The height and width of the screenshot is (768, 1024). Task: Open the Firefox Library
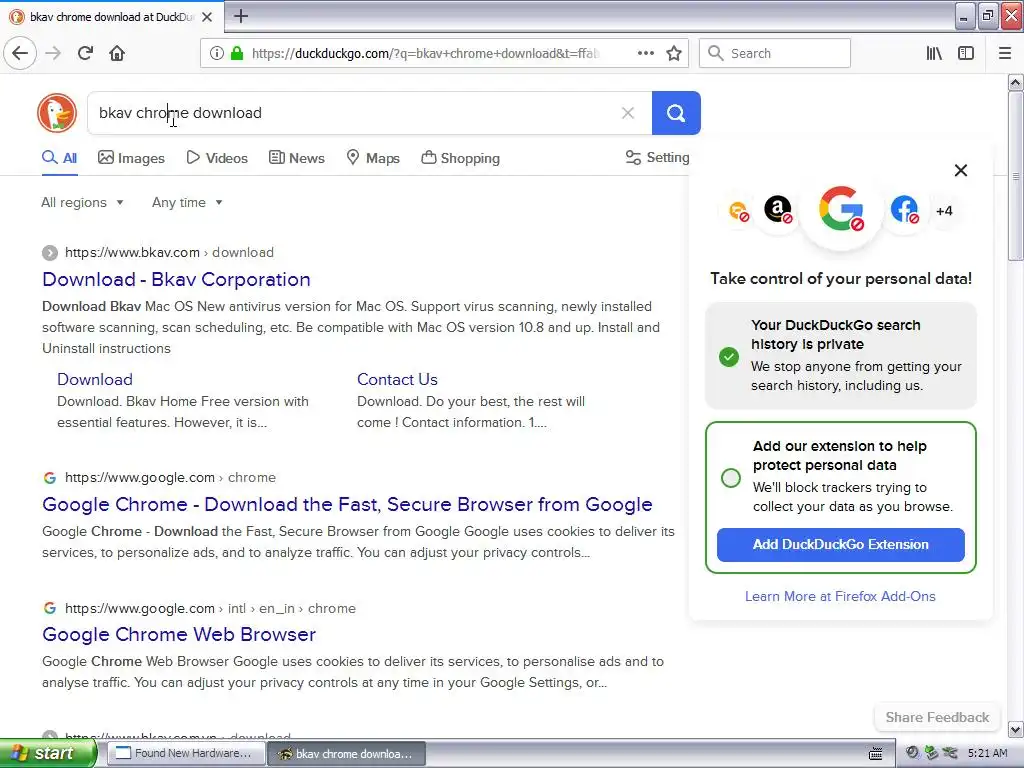pos(934,53)
